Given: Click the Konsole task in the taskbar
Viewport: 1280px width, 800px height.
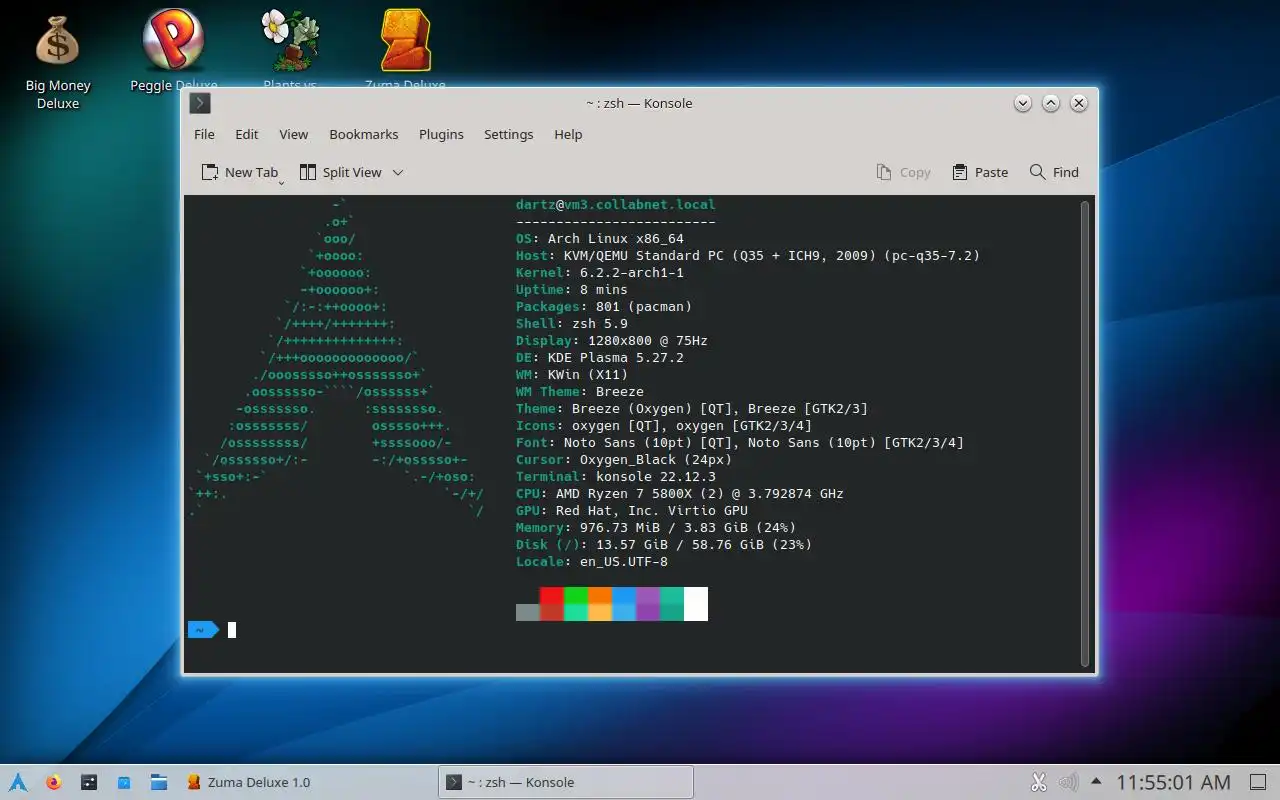Looking at the screenshot, I should 566,782.
